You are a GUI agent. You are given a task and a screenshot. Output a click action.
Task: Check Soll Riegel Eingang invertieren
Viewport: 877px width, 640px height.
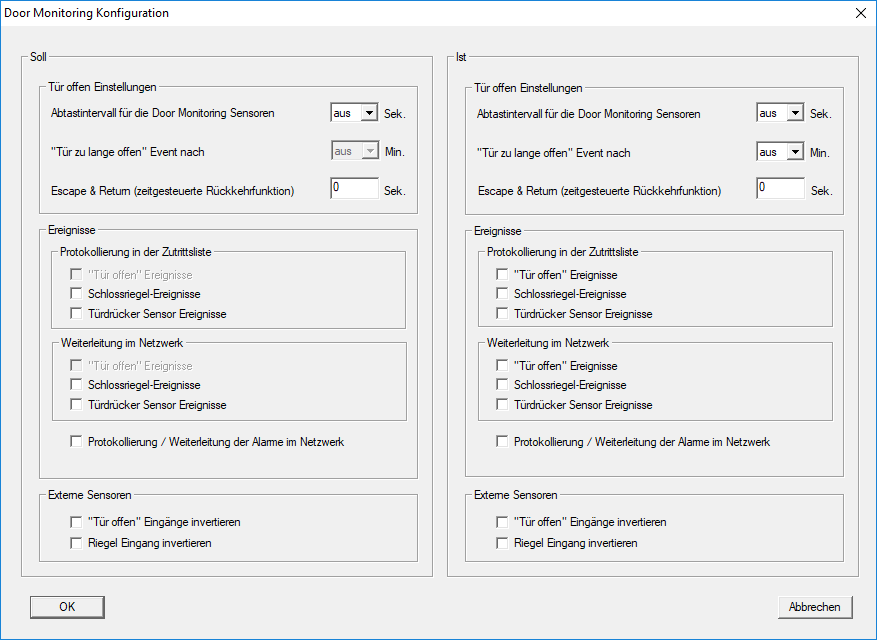click(x=76, y=543)
